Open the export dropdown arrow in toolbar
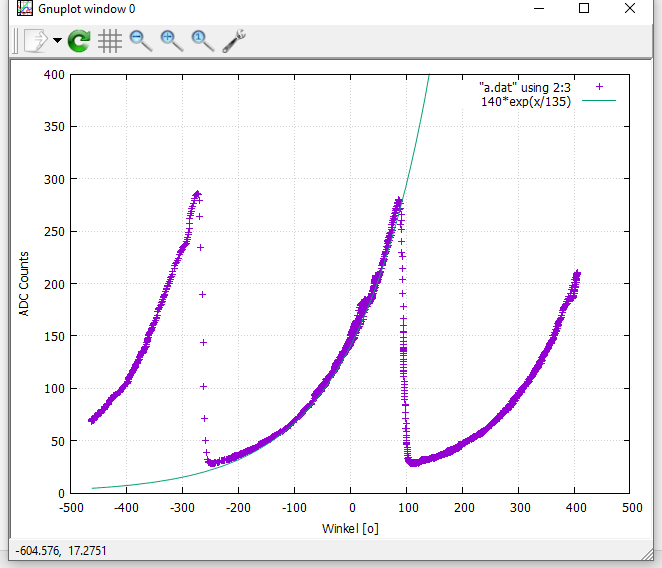The image size is (662, 568). (57, 41)
